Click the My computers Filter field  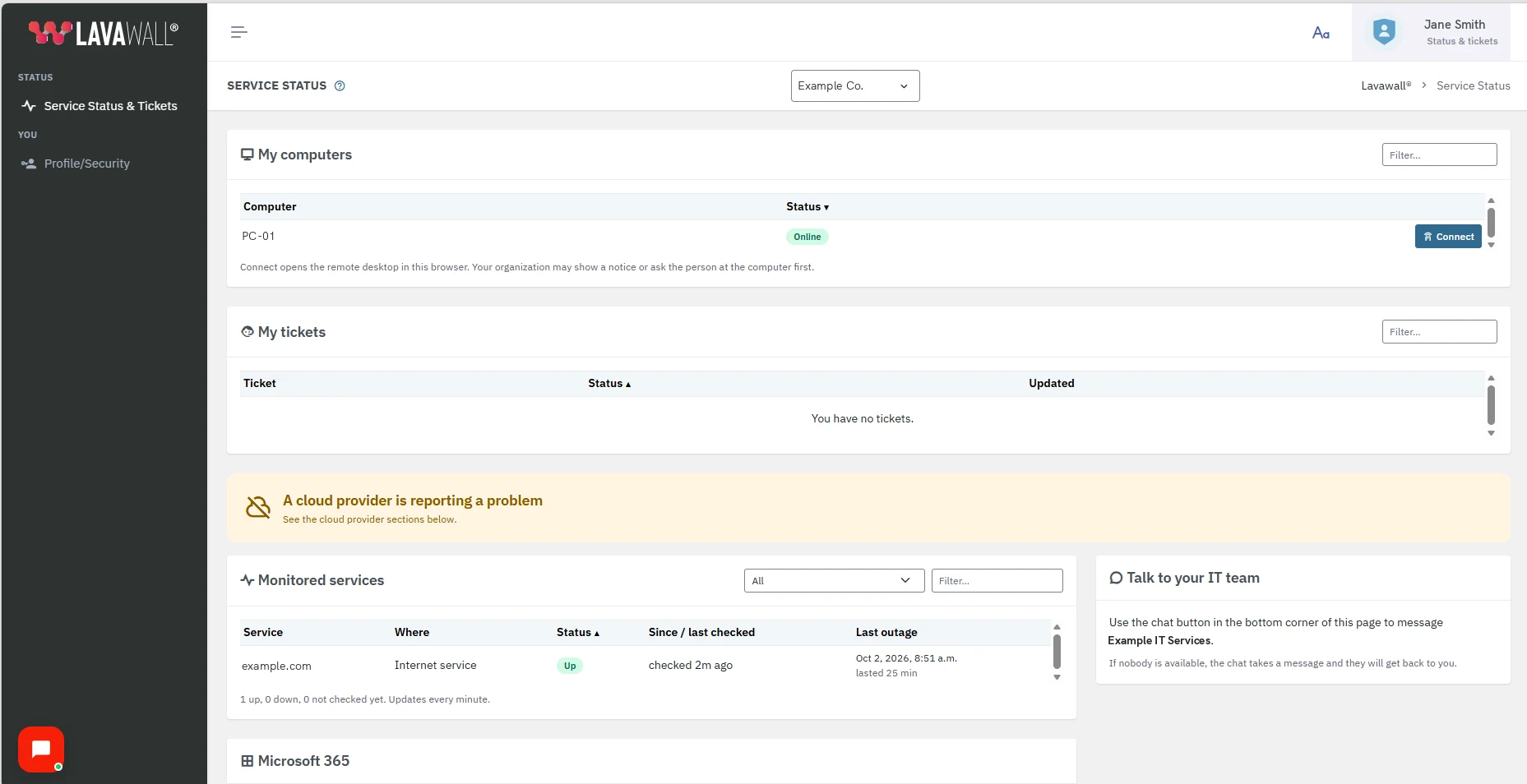tap(1439, 154)
